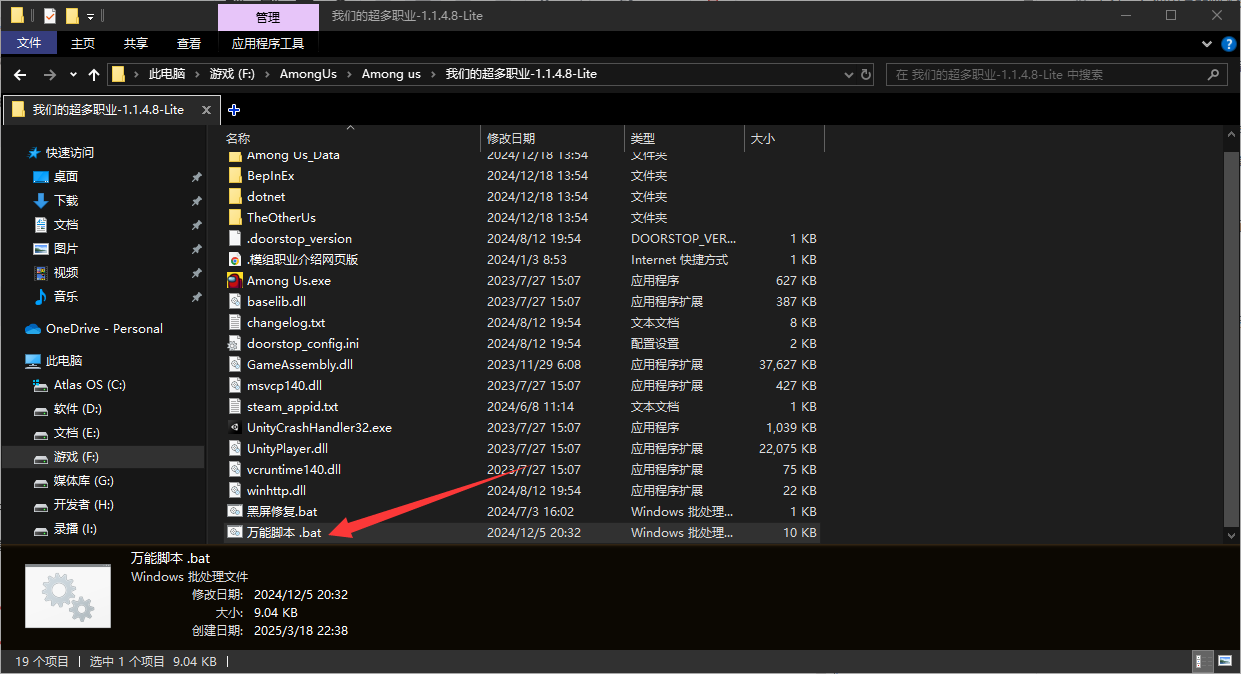Open the recent locations dropdown arrow
Viewport: 1241px width, 674px height.
tap(73, 74)
